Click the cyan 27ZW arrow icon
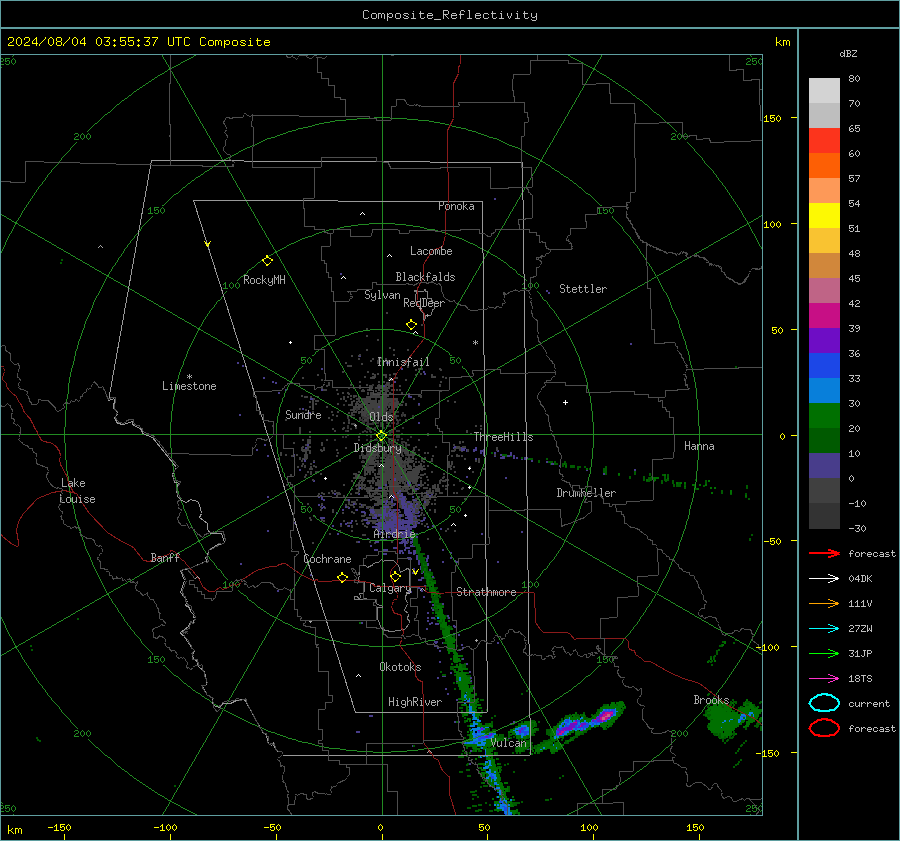Image resolution: width=900 pixels, height=841 pixels. pos(824,629)
